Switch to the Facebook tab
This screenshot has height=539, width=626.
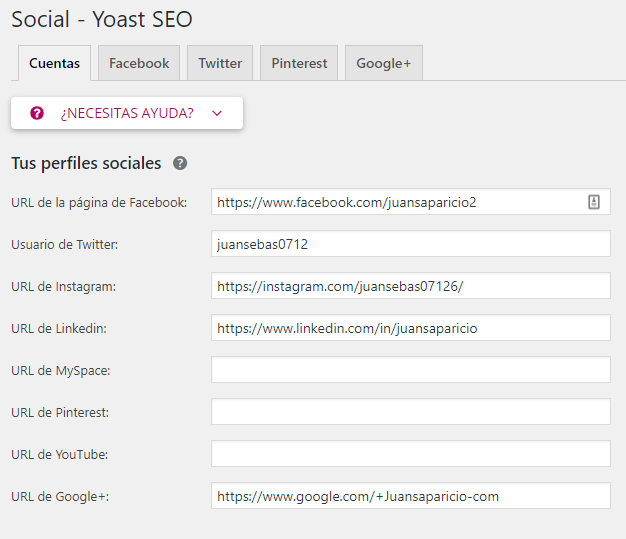coord(139,63)
